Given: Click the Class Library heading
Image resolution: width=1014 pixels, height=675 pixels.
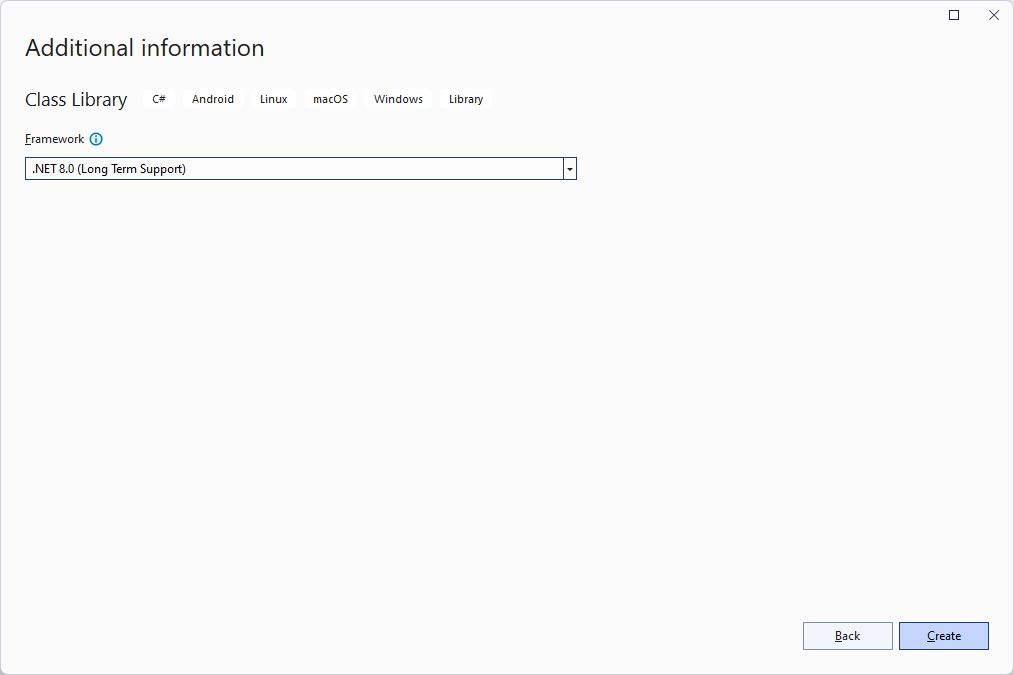Looking at the screenshot, I should click(76, 99).
